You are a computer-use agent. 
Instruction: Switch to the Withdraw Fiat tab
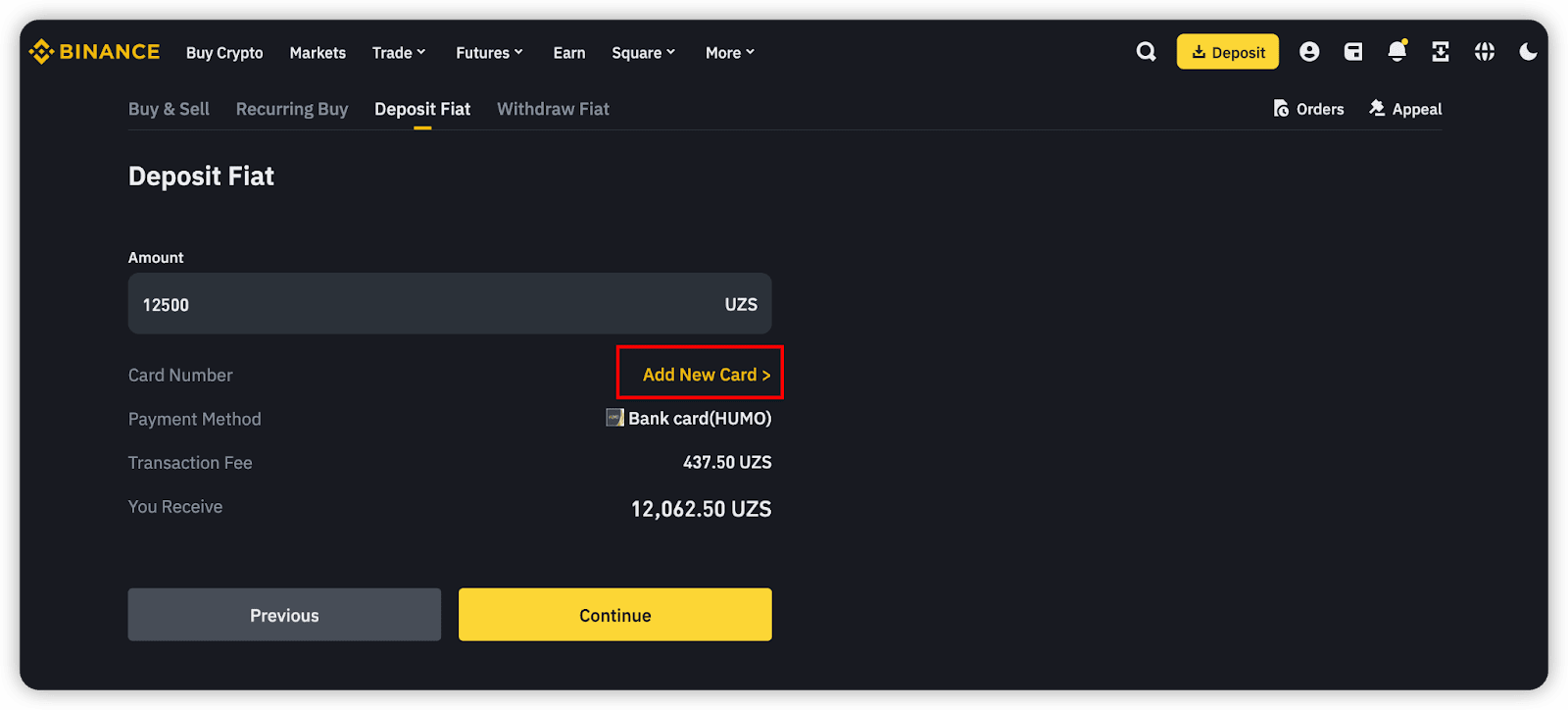point(553,109)
